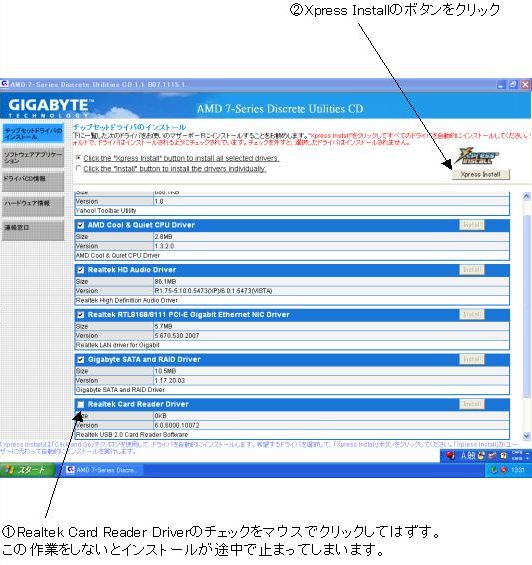Click the "A" input mode language bar icon
Viewport: 532px width, 565px height.
click(464, 456)
